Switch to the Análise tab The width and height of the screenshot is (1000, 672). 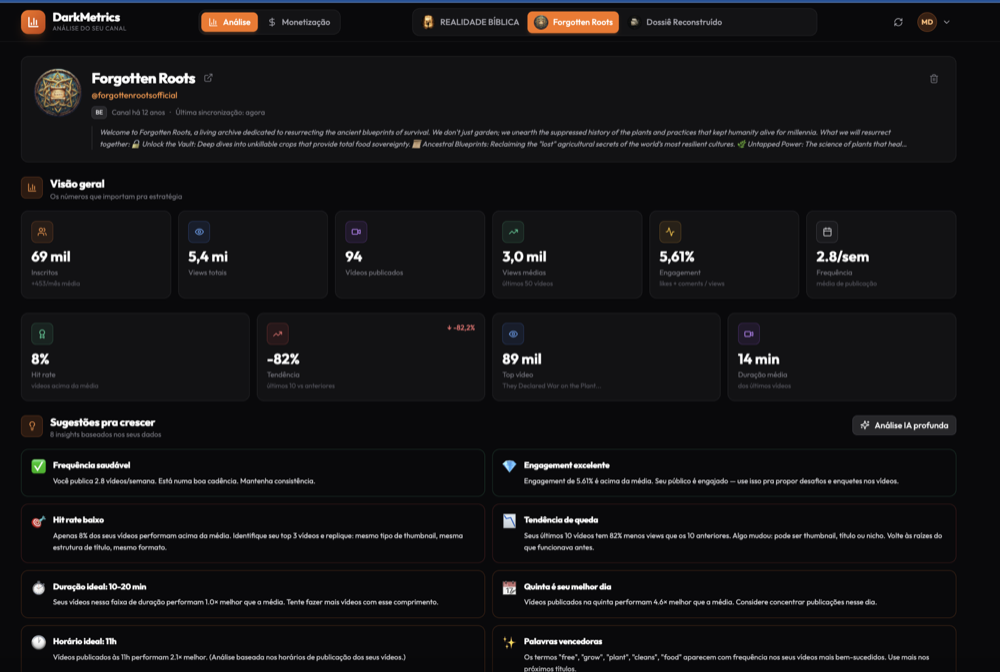(230, 22)
